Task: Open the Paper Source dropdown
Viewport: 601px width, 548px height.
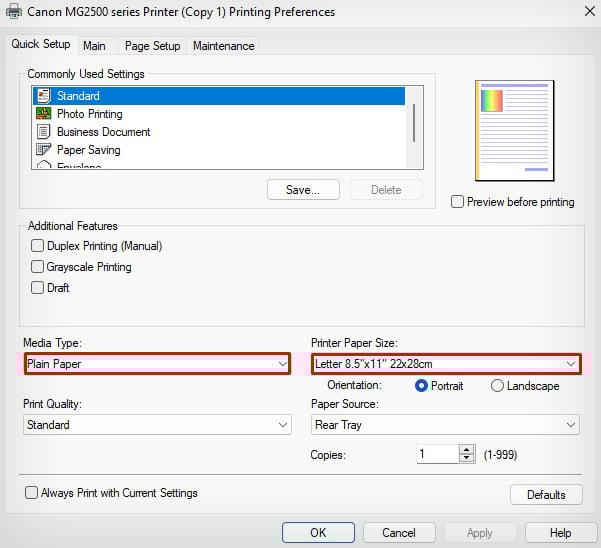Action: coord(445,425)
